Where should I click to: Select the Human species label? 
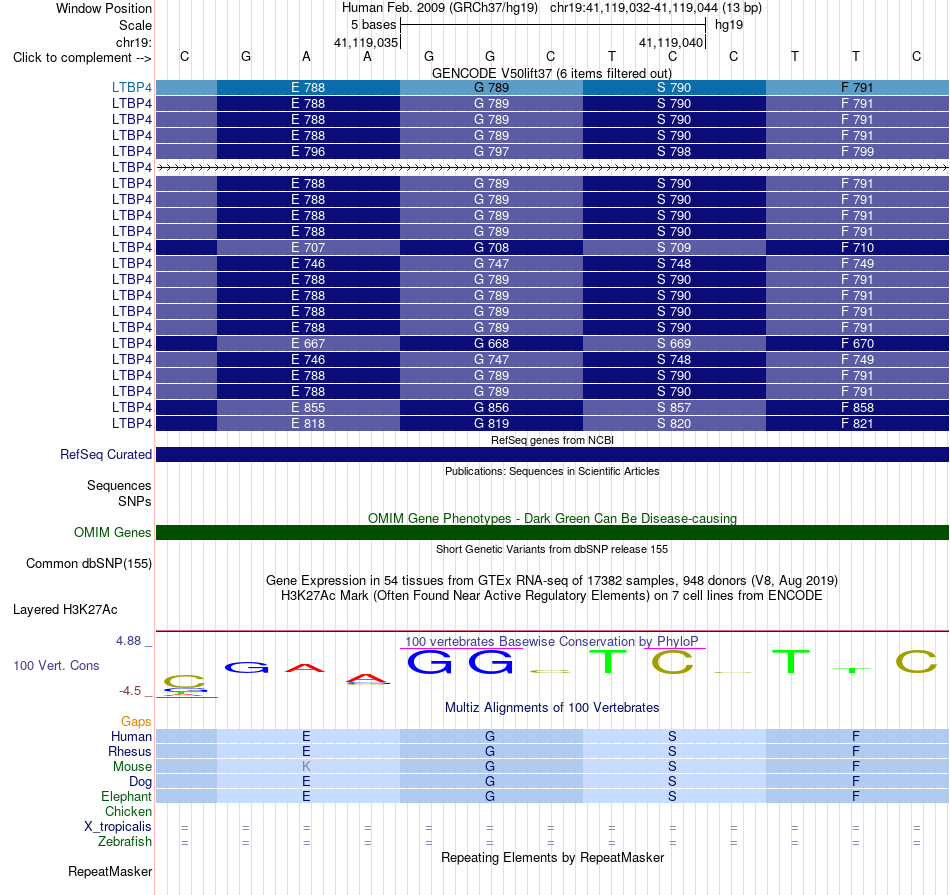pos(131,737)
